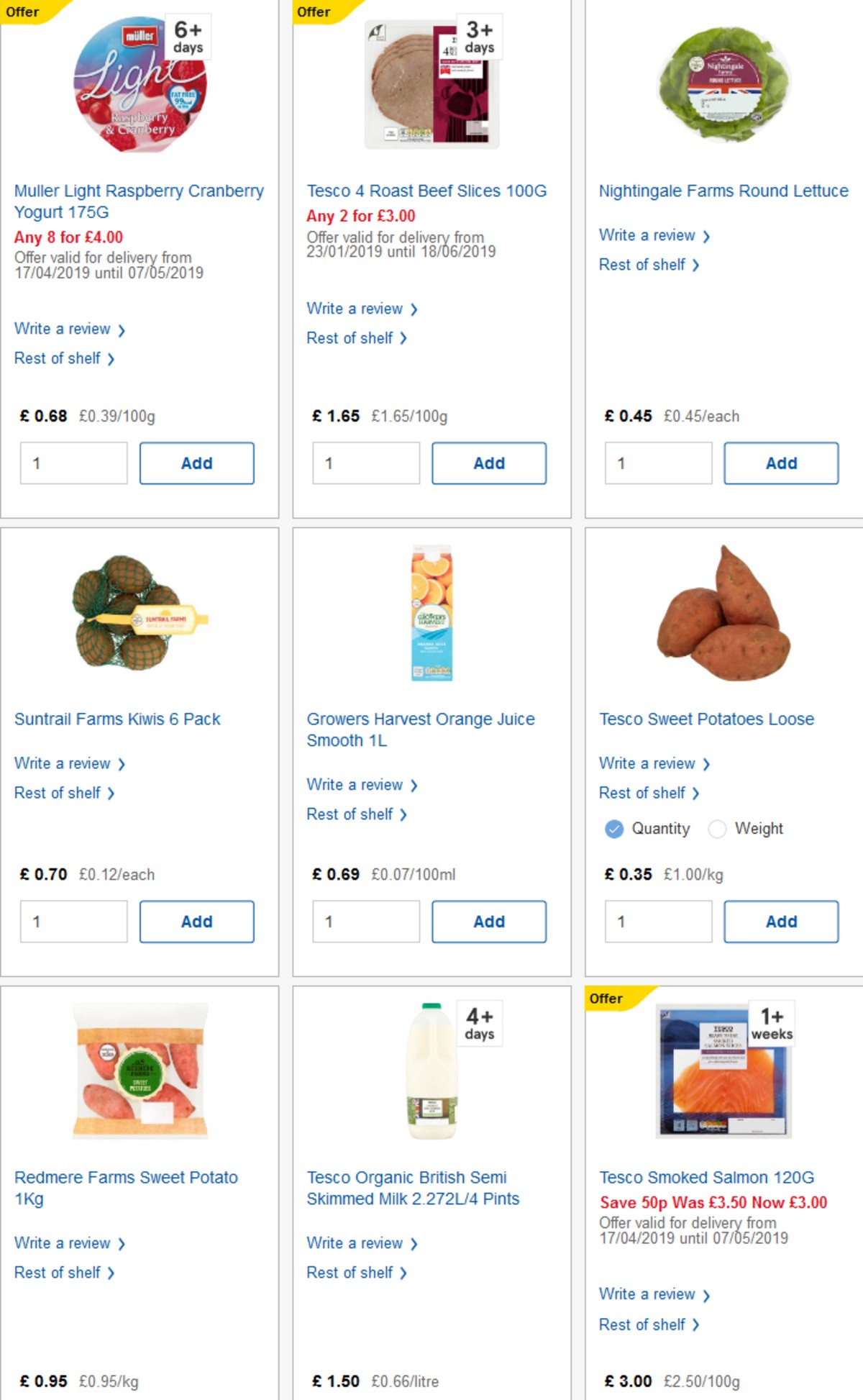The height and width of the screenshot is (1400, 863).
Task: Open Suntrail Farms Kiwis 6 Pack page
Action: (x=118, y=718)
